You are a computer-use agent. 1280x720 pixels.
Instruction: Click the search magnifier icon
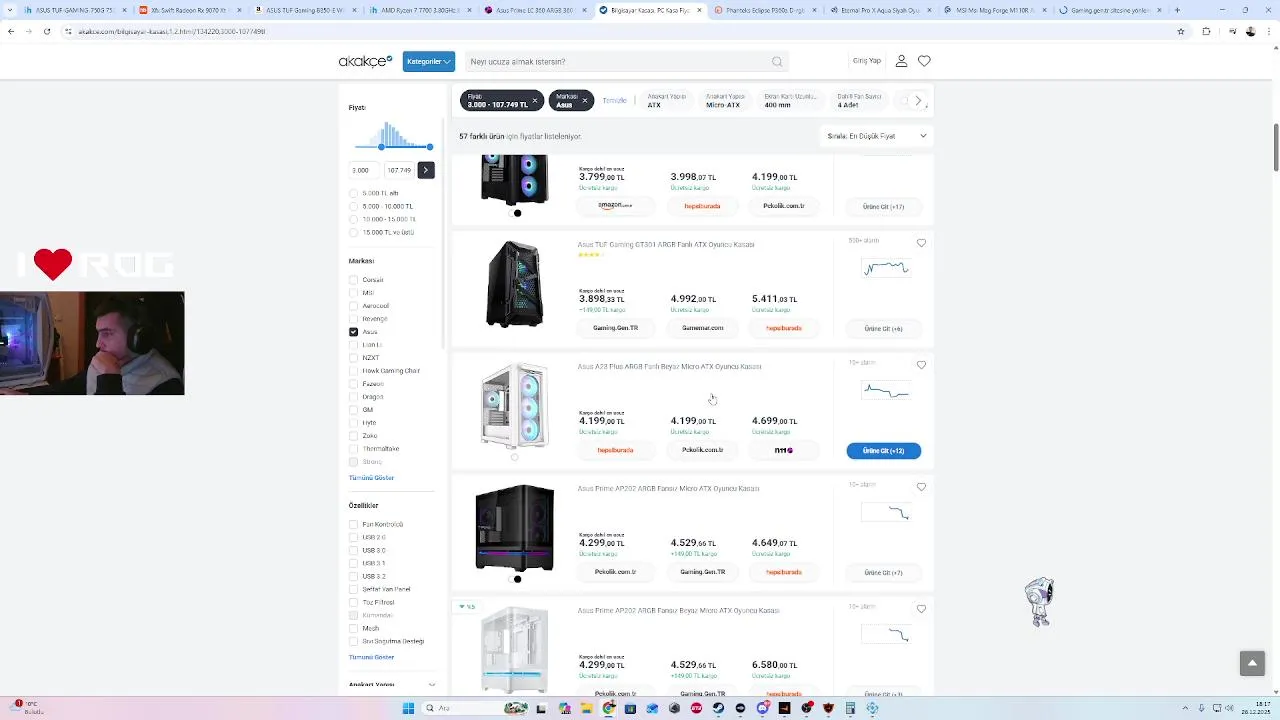777,62
